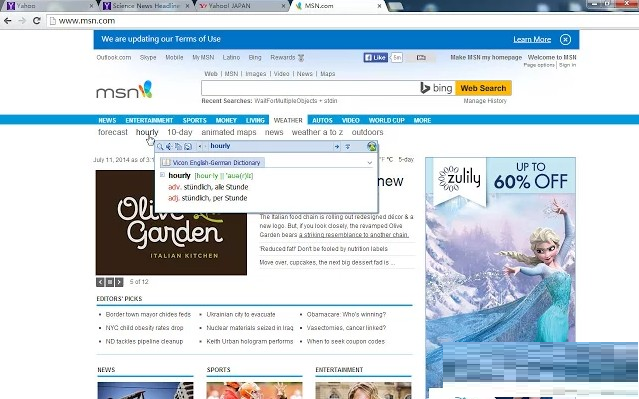Select Video search scope above search box
Viewport: 639px width, 399px height.
coord(281,74)
